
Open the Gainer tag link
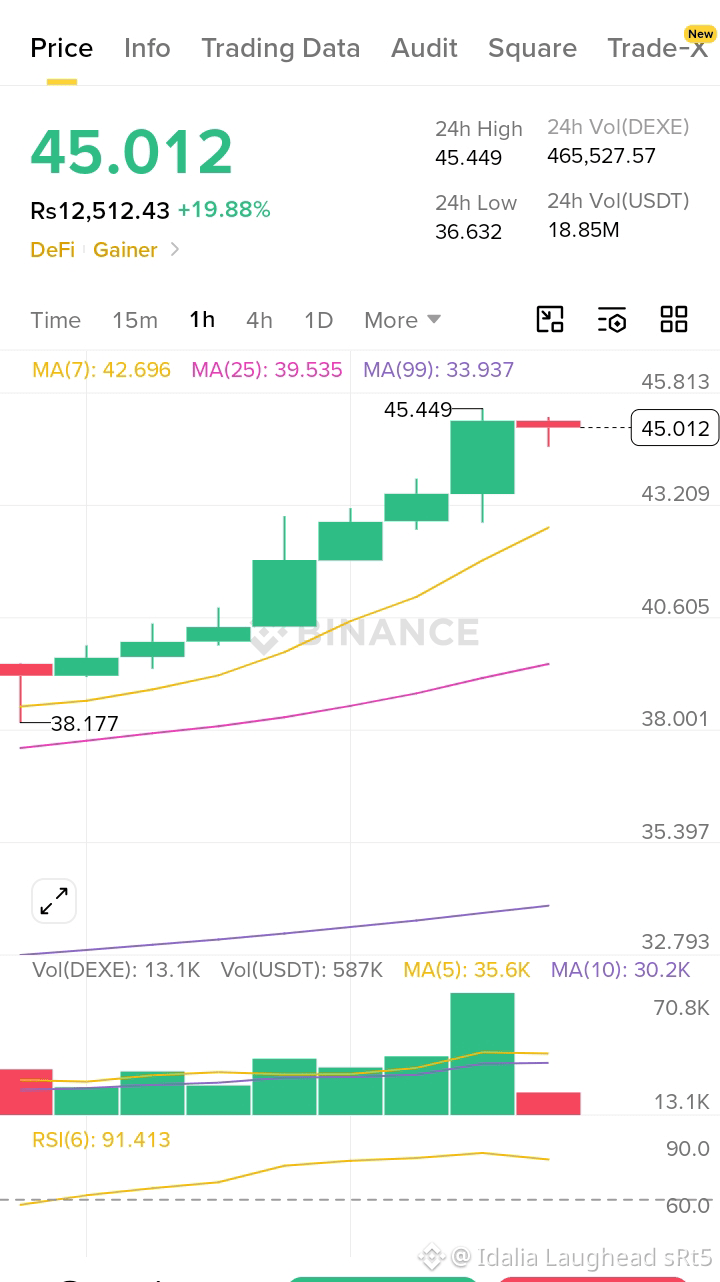point(125,250)
